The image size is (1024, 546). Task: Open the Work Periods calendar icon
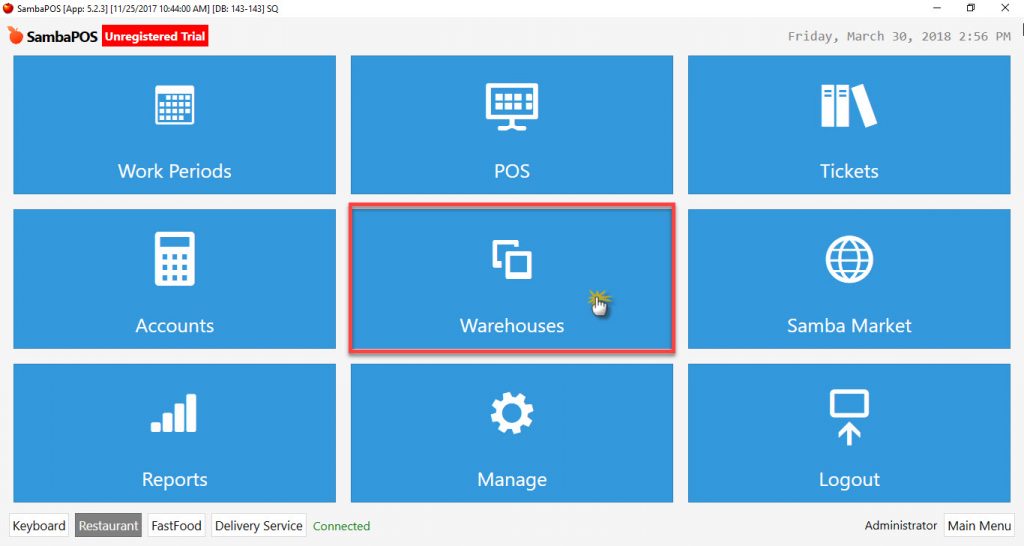pyautogui.click(x=174, y=104)
